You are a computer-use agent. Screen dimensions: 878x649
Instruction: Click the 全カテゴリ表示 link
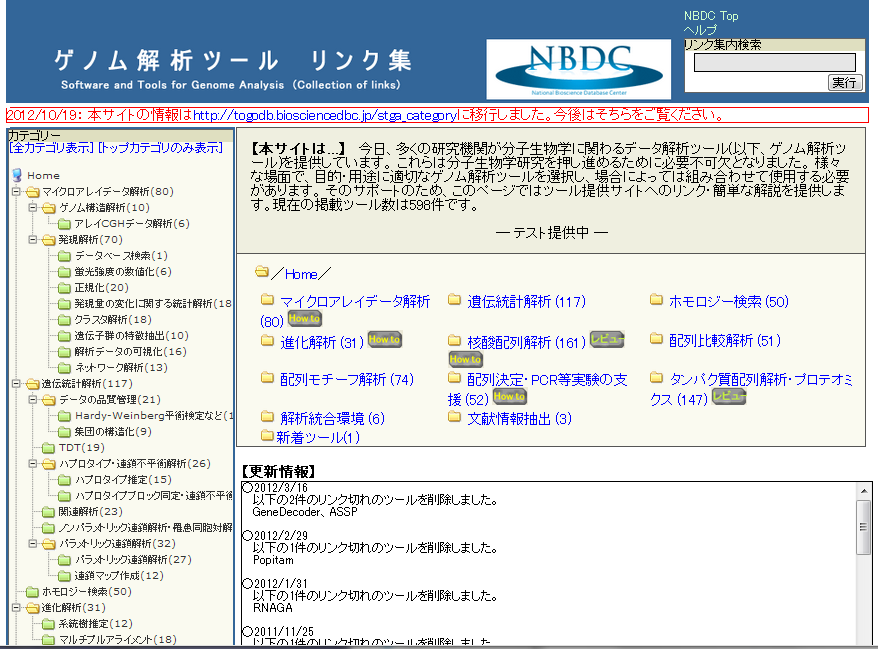(51, 148)
